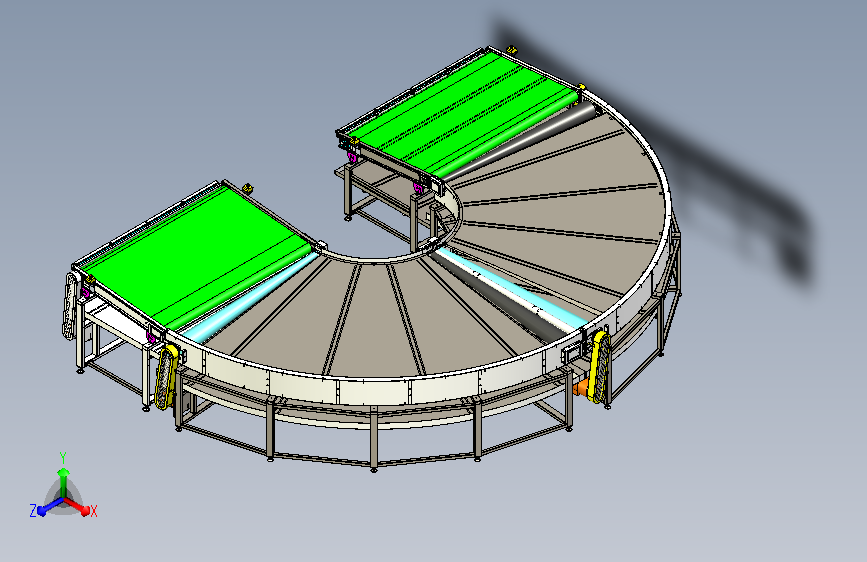Click the red X axis of the triad

click(x=77, y=506)
